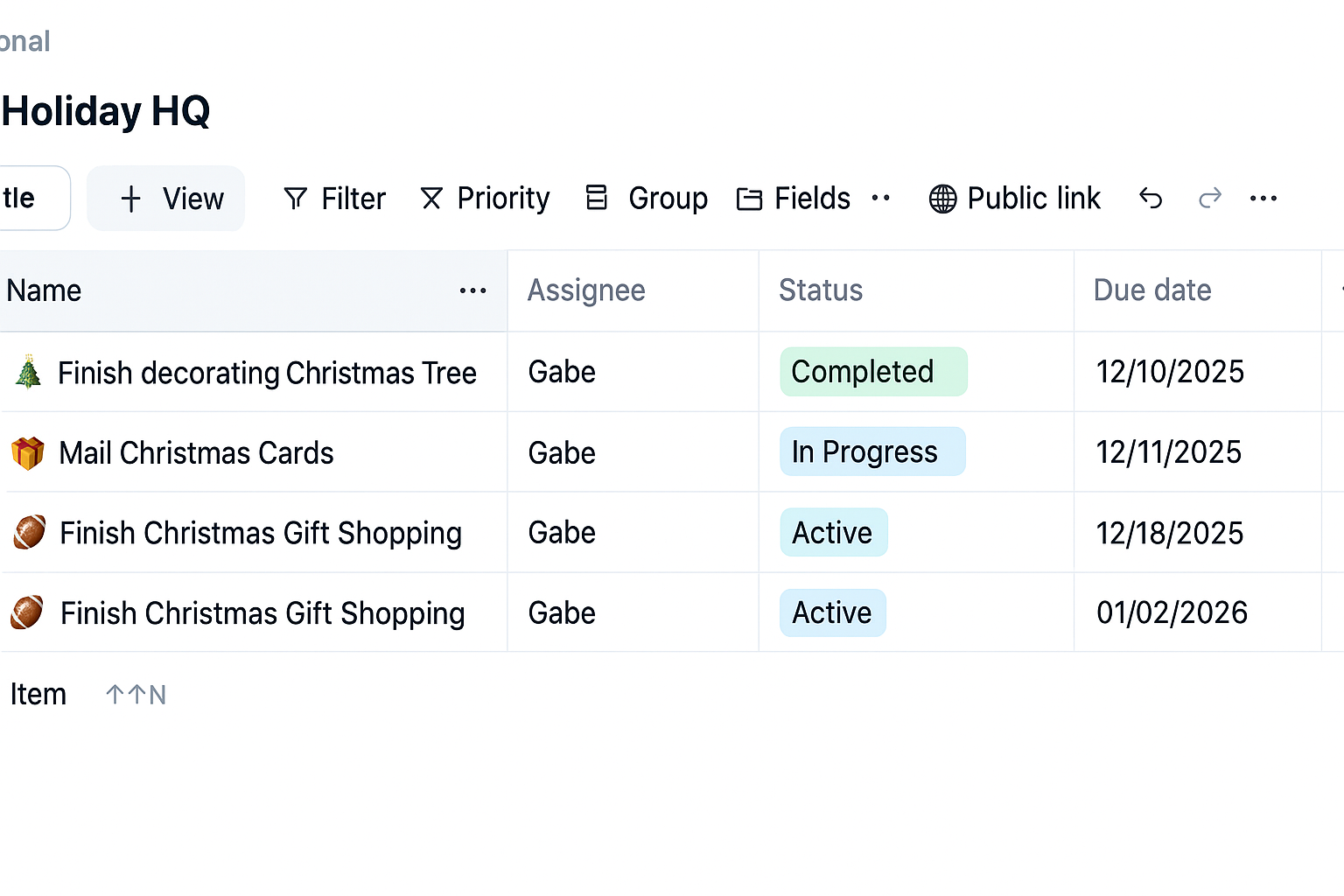Click the Status column header
Image resolution: width=1344 pixels, height=896 pixels.
[820, 290]
